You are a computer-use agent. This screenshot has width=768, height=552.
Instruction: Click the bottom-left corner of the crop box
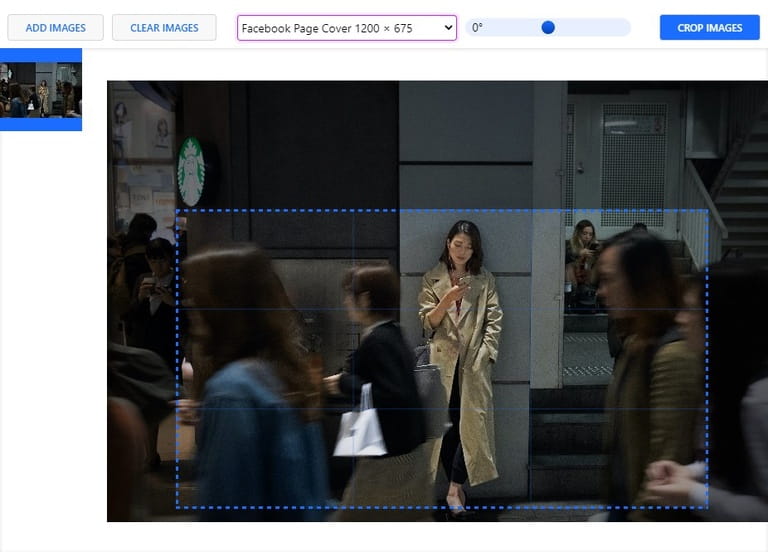(177, 507)
